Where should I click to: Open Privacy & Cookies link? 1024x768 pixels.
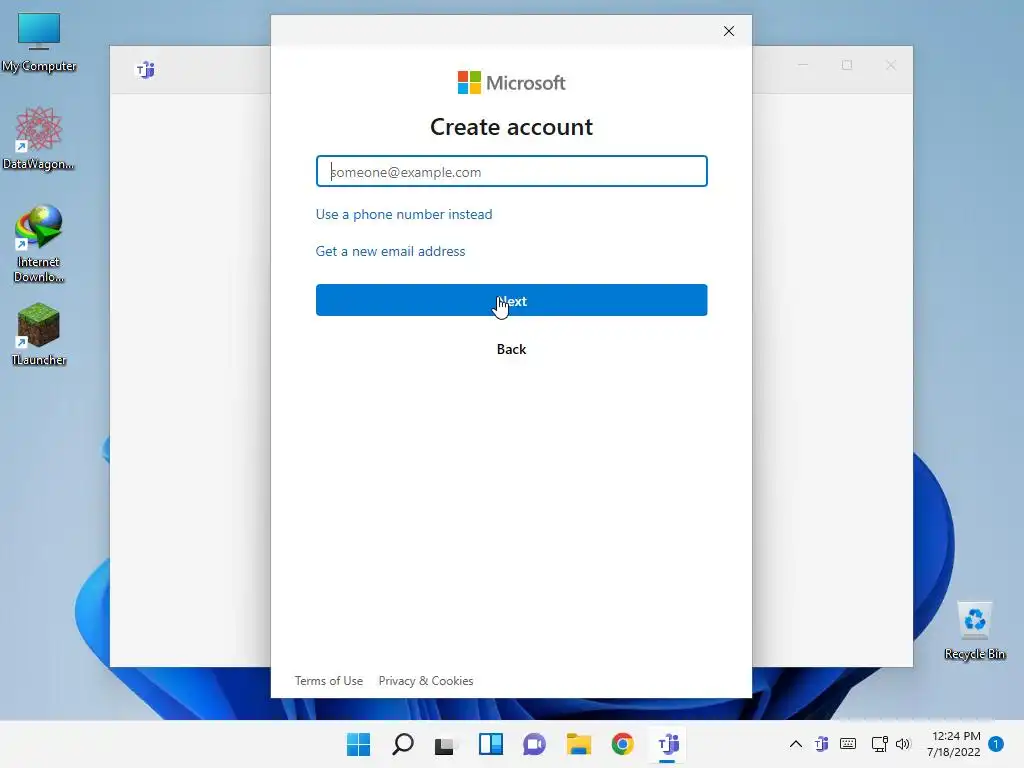tap(426, 680)
